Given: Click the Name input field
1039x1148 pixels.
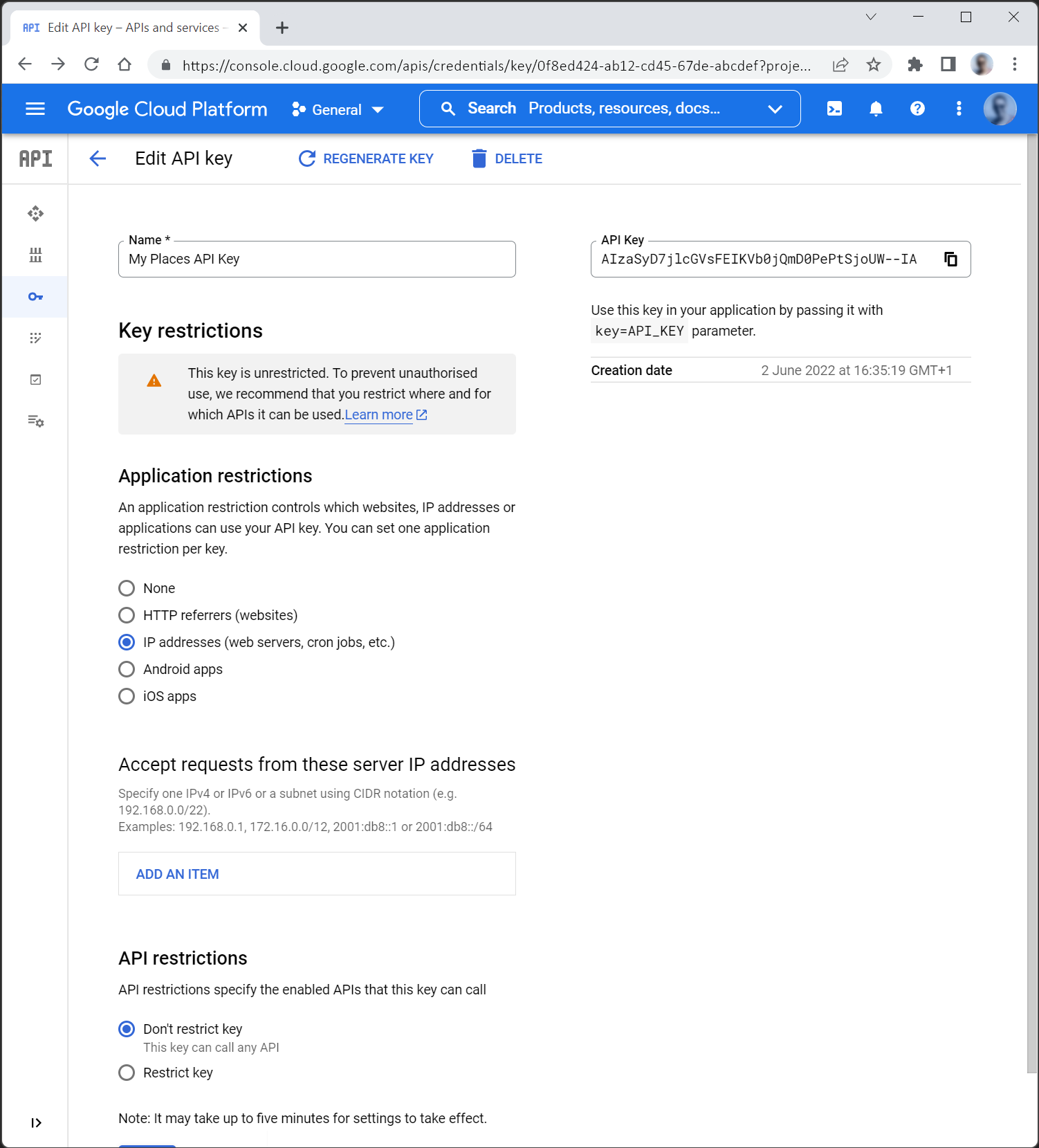Looking at the screenshot, I should [x=317, y=259].
